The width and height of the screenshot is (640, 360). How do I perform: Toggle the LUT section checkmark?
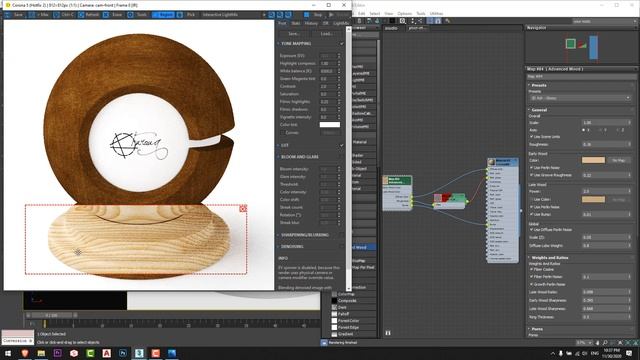(342, 145)
